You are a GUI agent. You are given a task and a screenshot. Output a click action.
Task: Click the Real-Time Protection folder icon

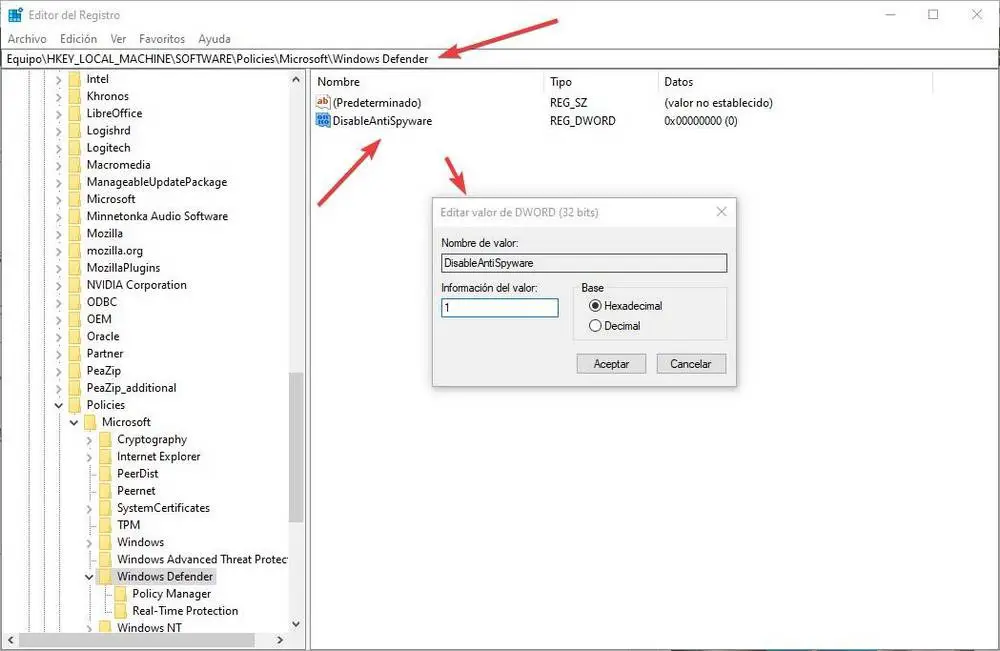tap(121, 611)
